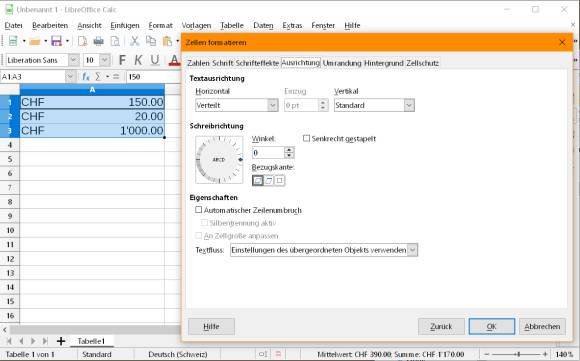Open the Vertikal alignment dropdown
This screenshot has height=361, width=580.
point(374,105)
